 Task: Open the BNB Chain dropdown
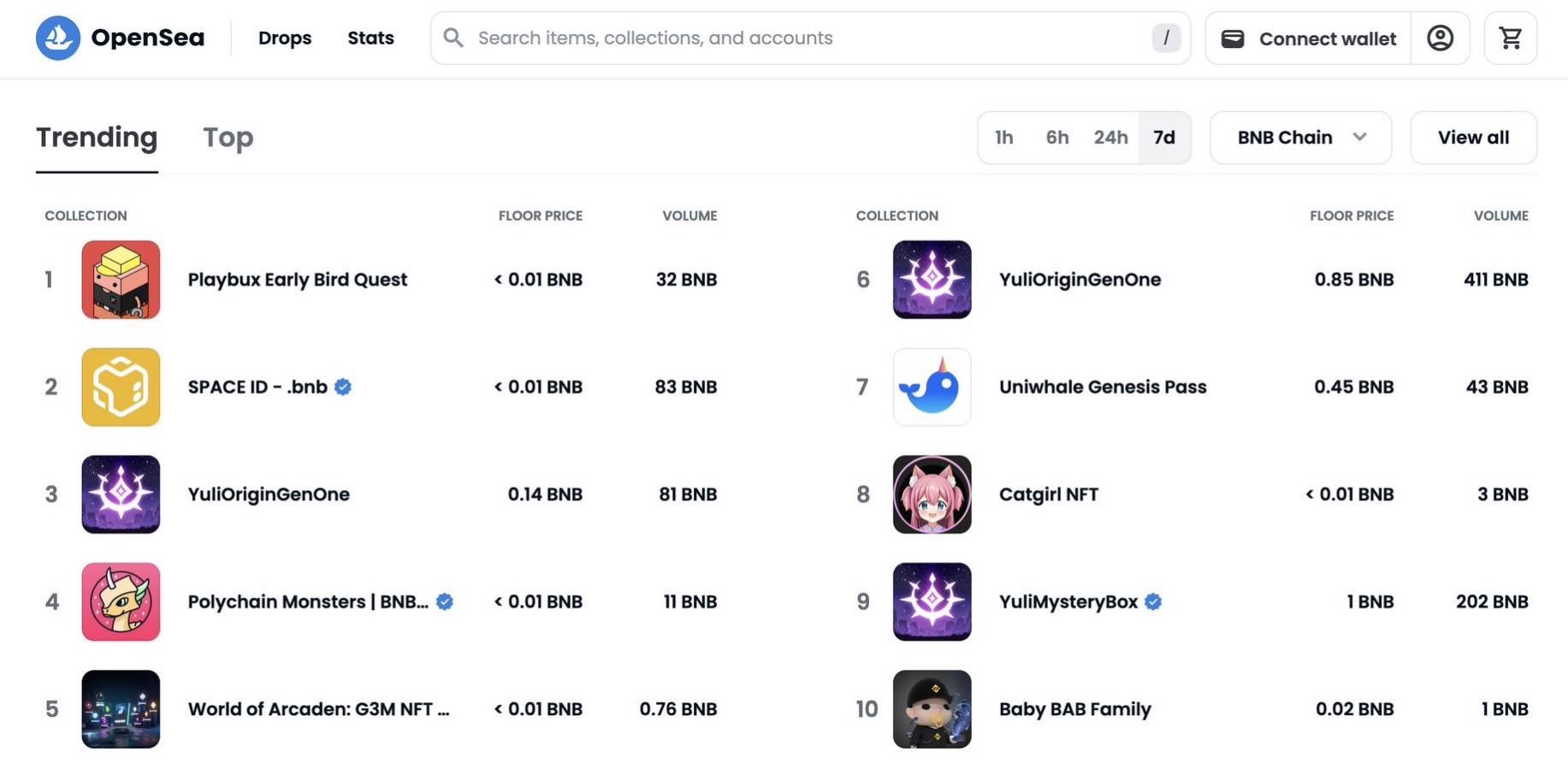1300,137
